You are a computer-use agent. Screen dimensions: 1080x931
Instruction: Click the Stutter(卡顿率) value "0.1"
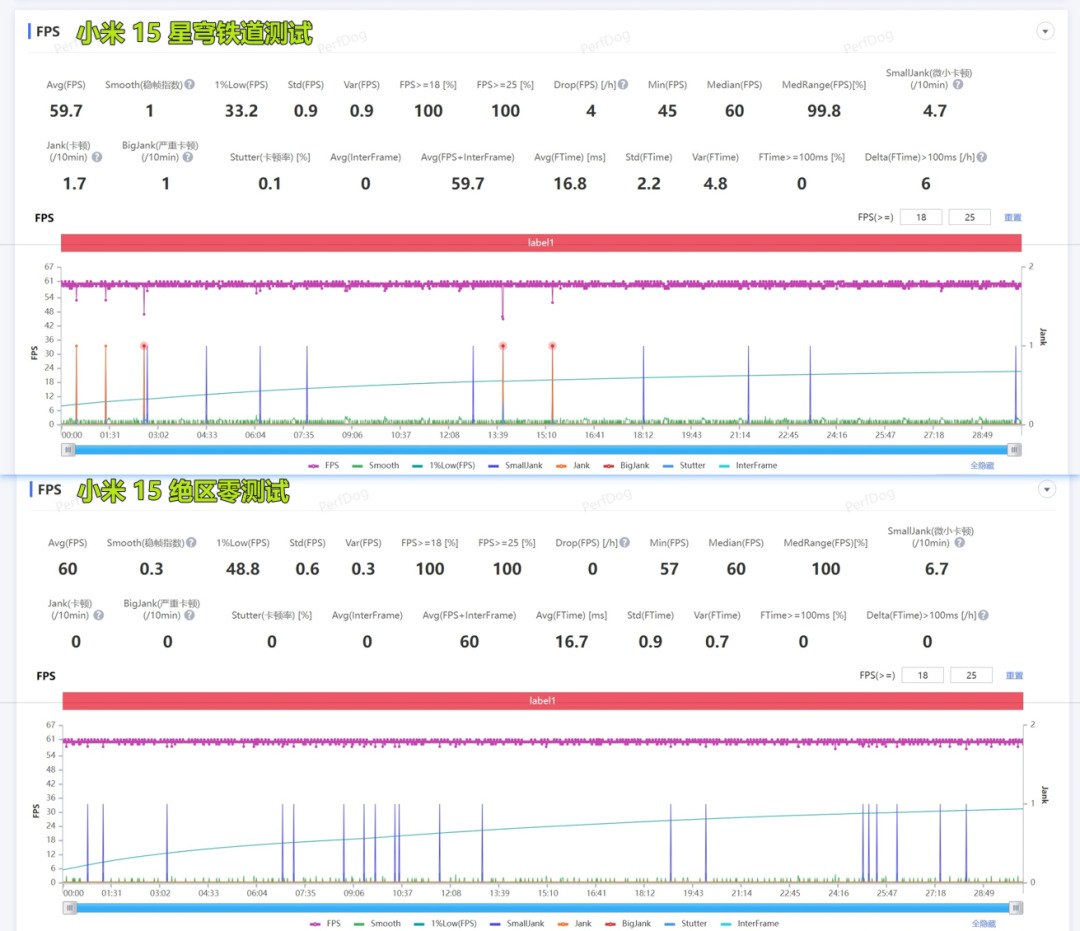(270, 184)
